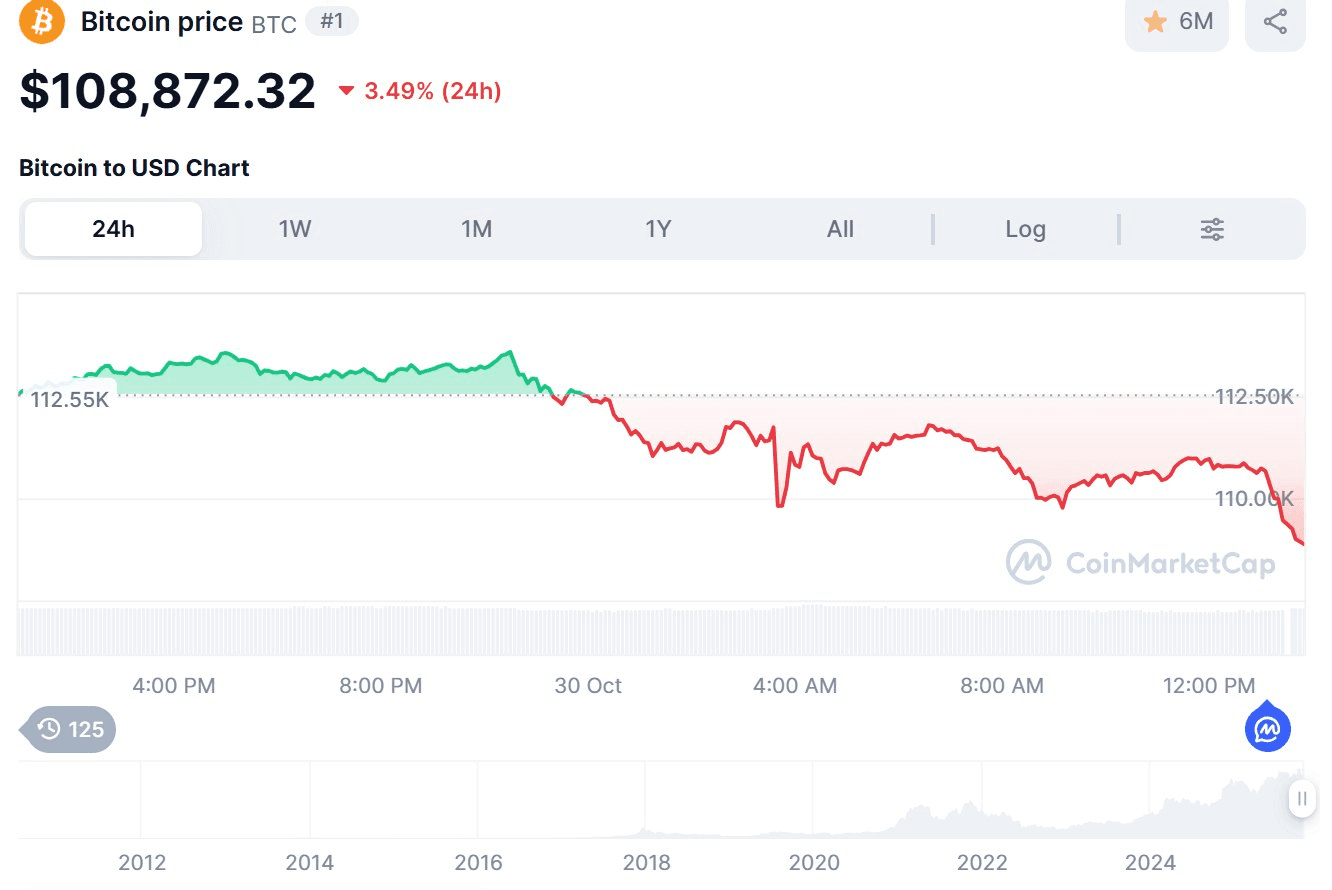1332x890 pixels.
Task: Click the #1 rank badge
Action: (331, 21)
